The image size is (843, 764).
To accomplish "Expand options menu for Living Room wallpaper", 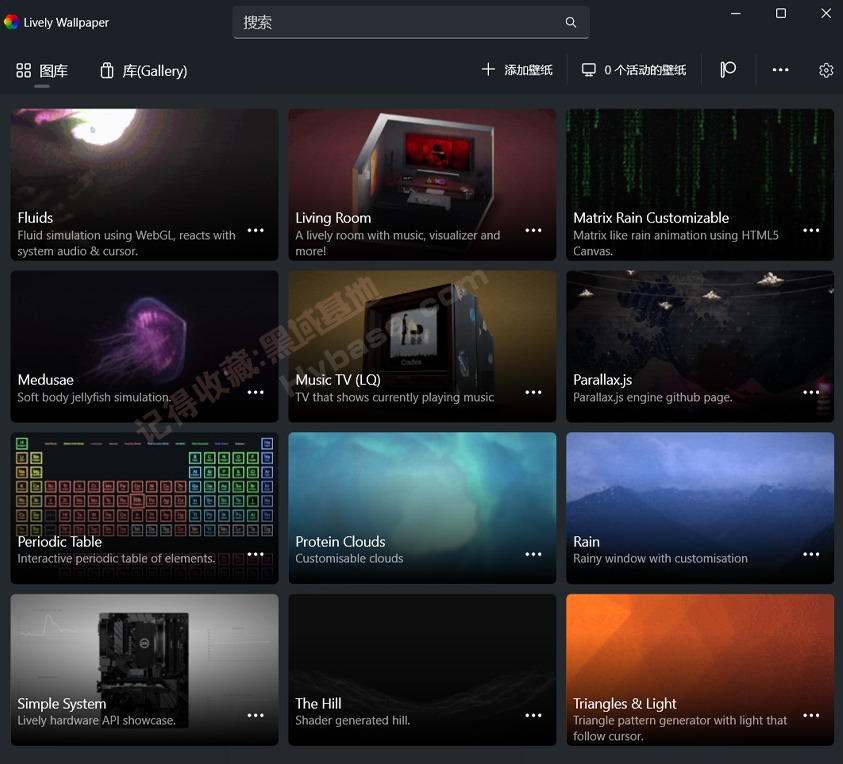I will 534,230.
